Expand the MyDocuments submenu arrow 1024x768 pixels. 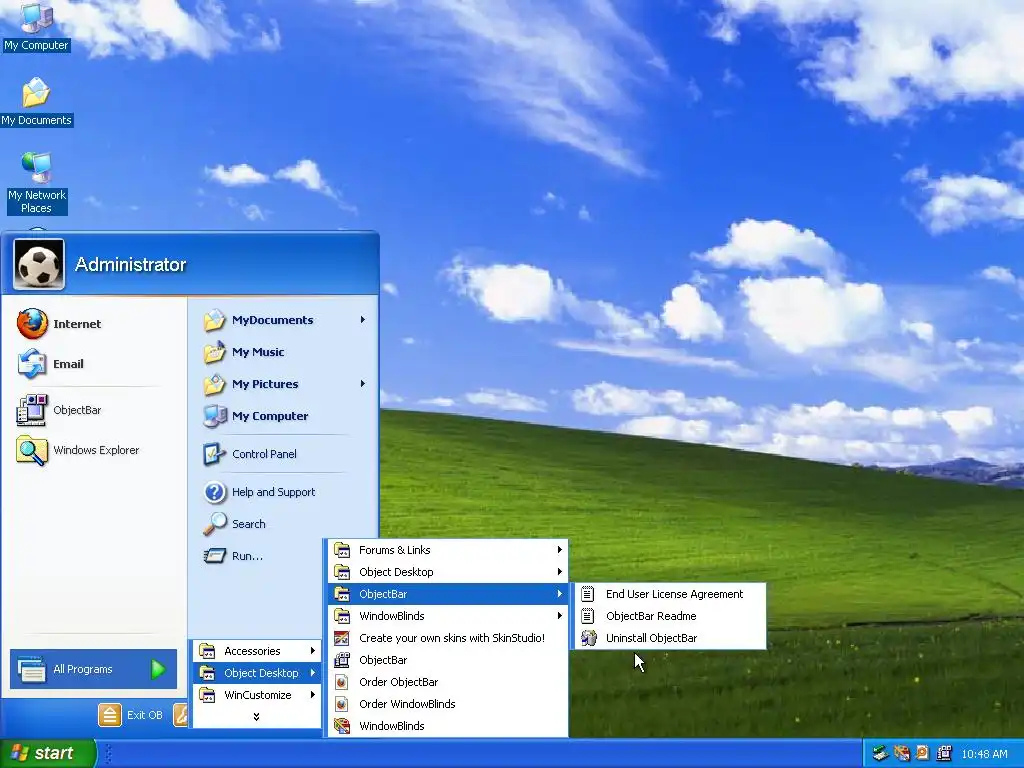pyautogui.click(x=362, y=319)
